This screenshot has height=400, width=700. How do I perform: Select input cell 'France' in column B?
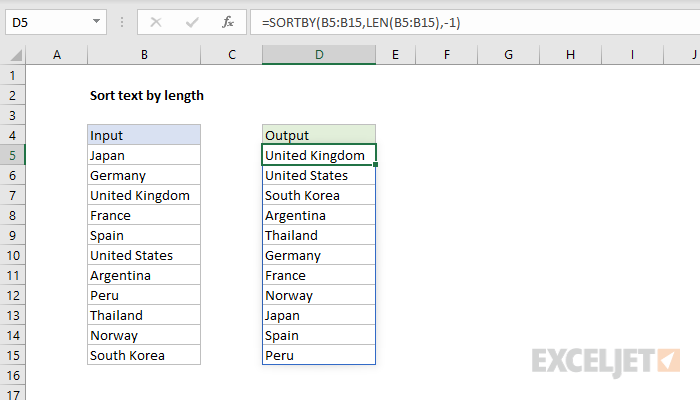[144, 215]
